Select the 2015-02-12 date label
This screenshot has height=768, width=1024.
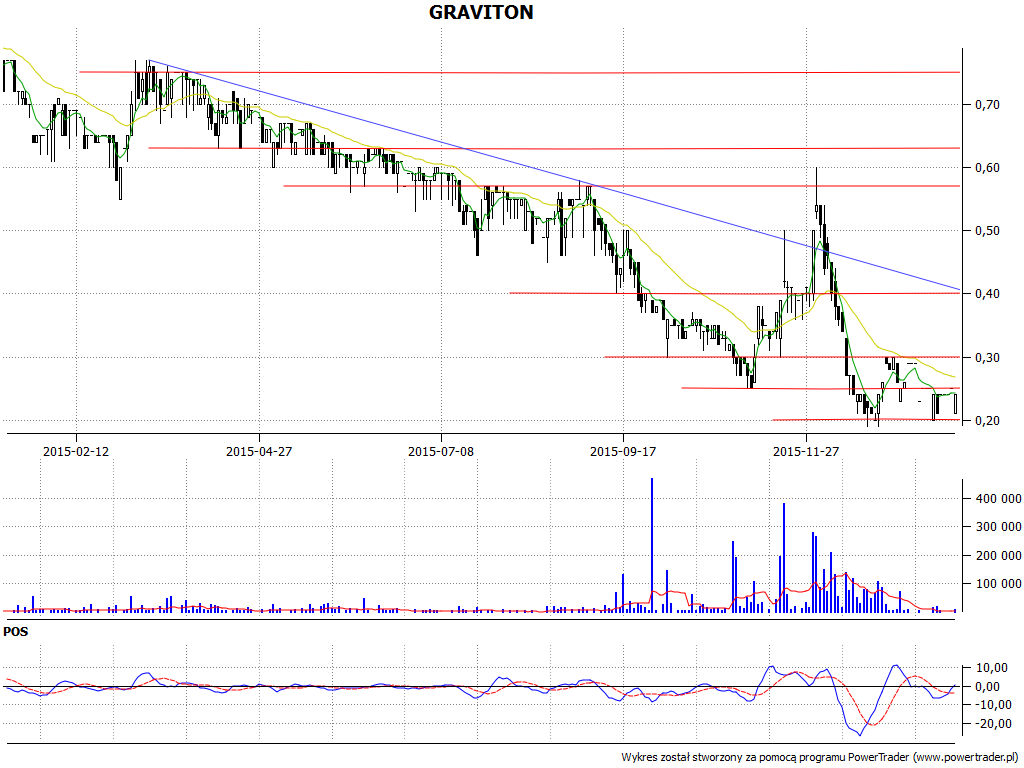pyautogui.click(x=76, y=451)
